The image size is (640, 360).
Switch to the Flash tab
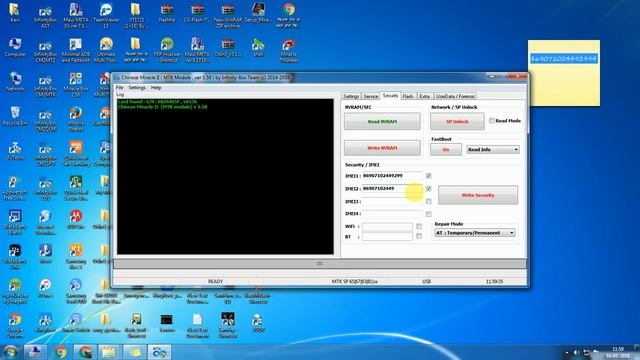coord(408,96)
